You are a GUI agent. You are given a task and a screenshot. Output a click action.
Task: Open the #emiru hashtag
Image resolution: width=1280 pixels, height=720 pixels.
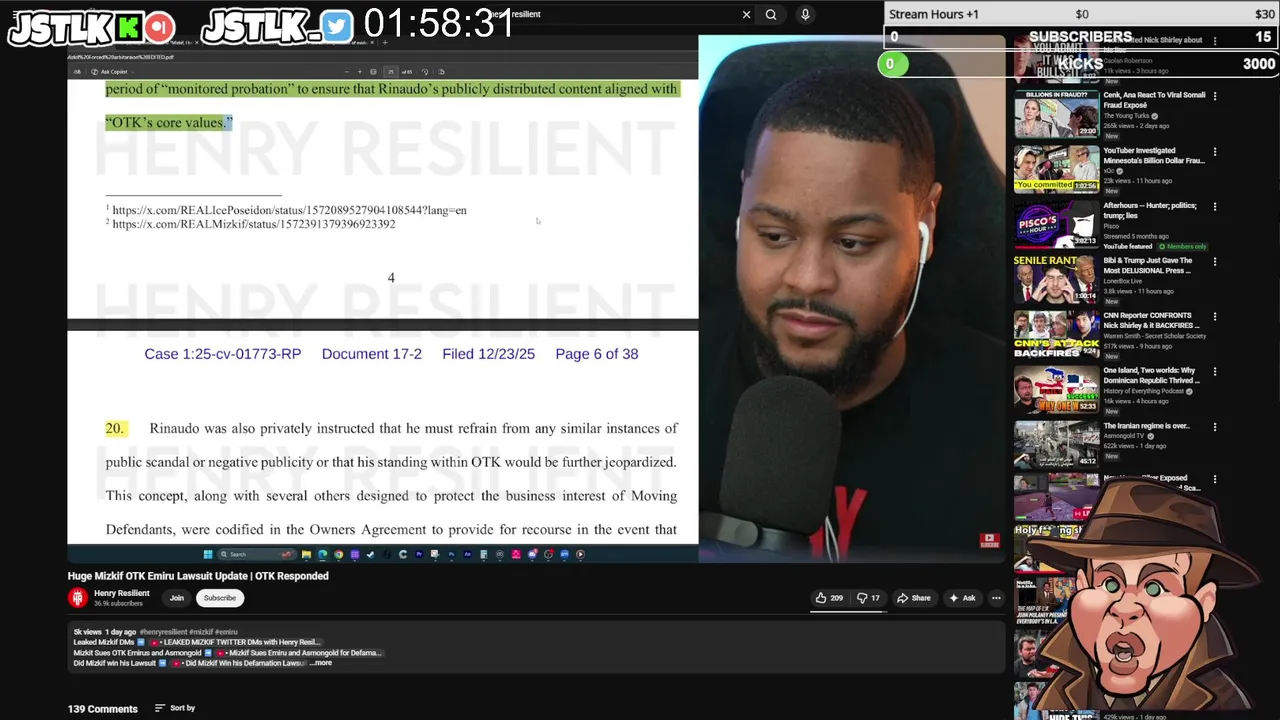coord(226,632)
